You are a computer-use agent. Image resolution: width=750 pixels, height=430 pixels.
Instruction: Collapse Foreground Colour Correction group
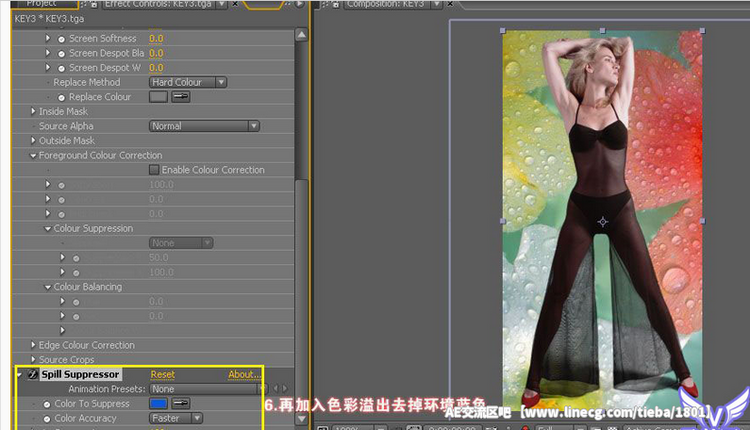coord(33,155)
